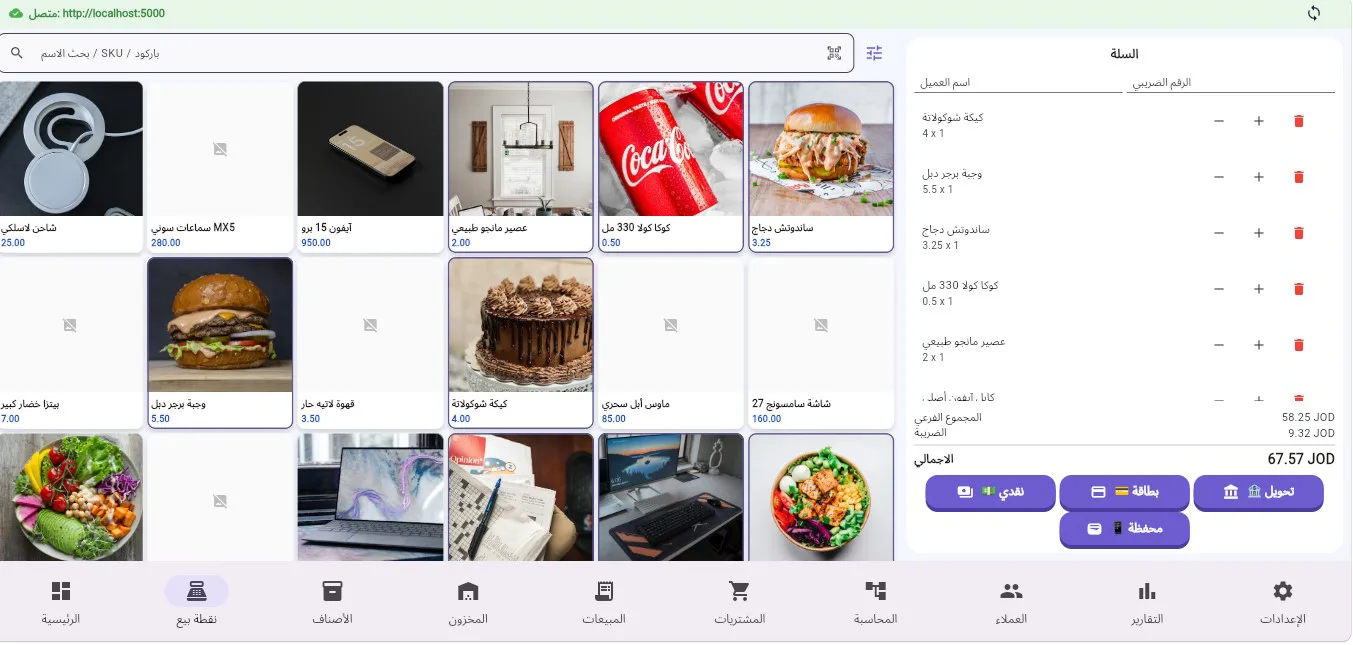The height and width of the screenshot is (645, 1353).
Task: Click the السلة cart heading
Action: pyautogui.click(x=1124, y=54)
